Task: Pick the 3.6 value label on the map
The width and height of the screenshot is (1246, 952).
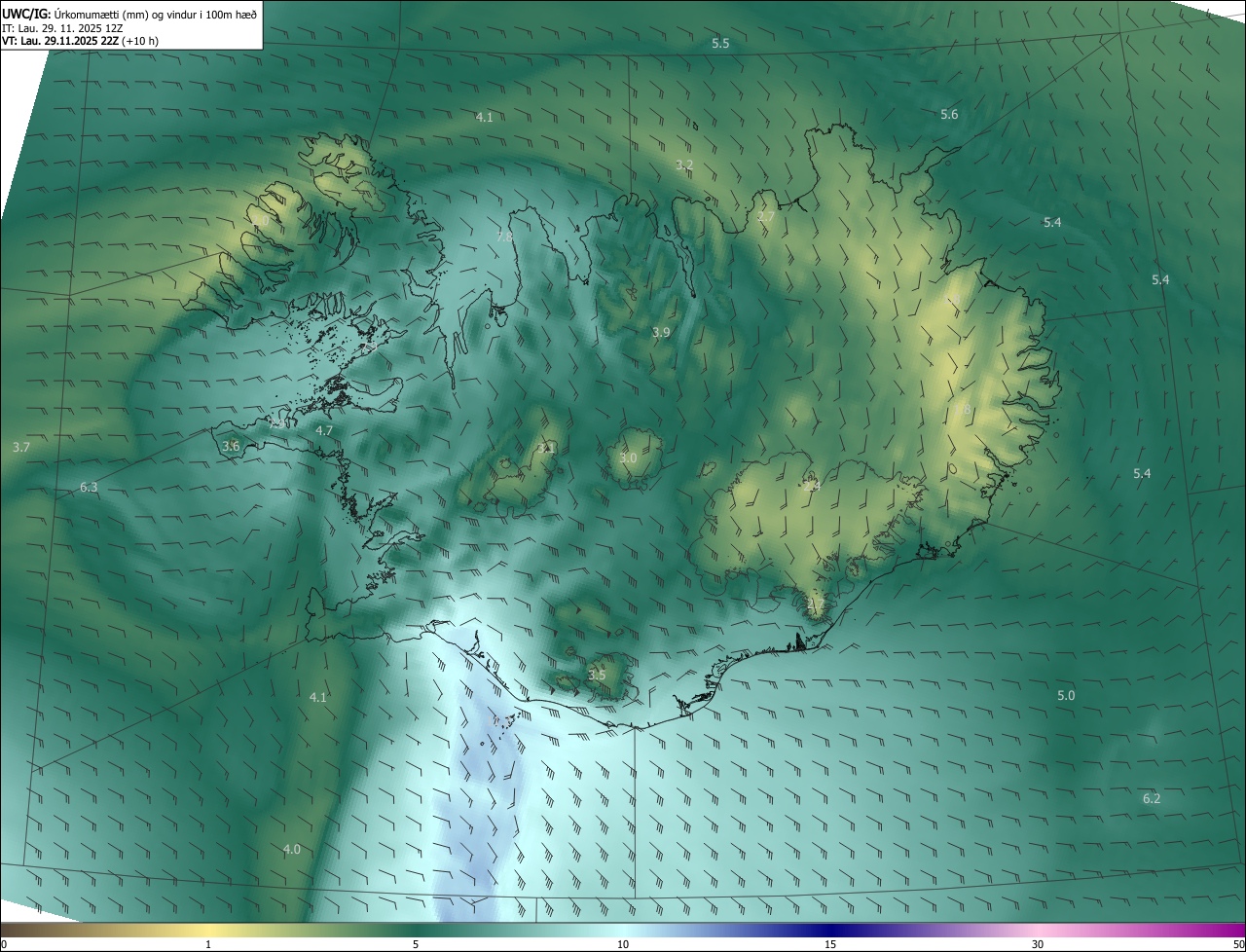Action: pyautogui.click(x=231, y=446)
